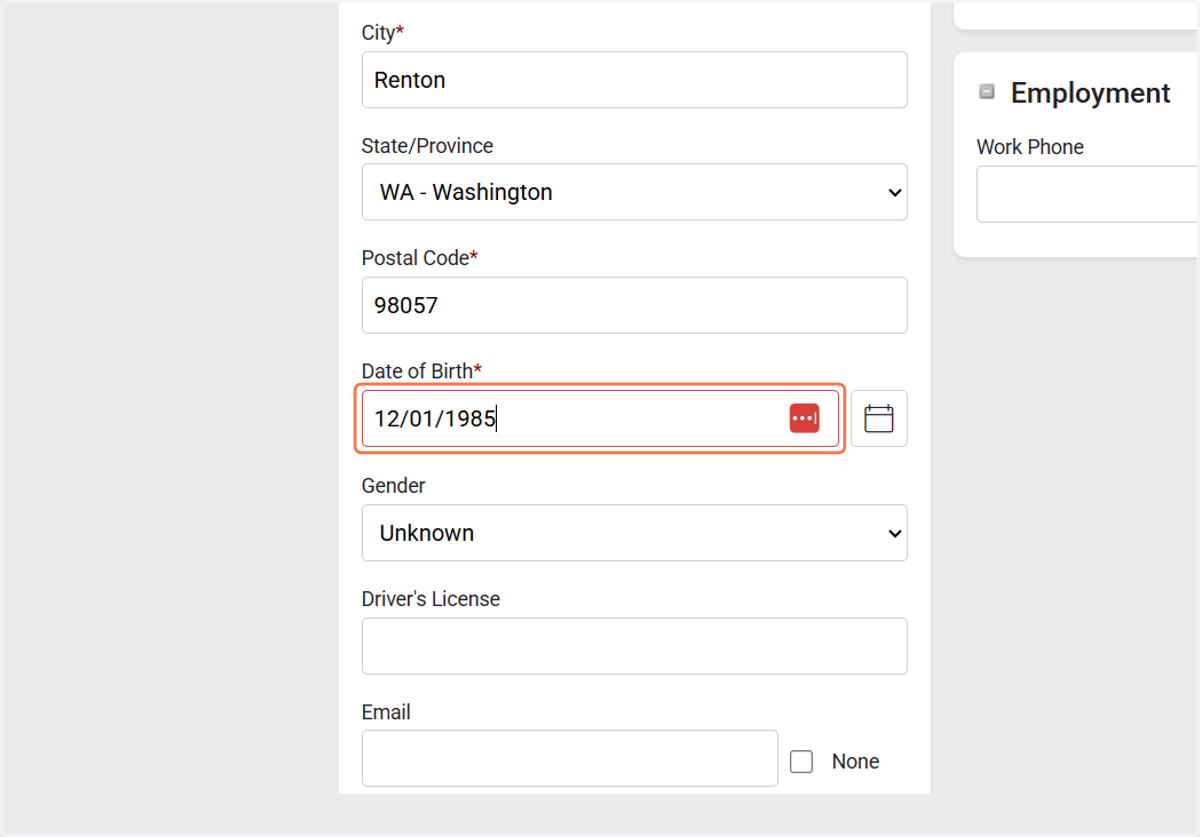Click the Date of Birth label
Screen dimensions: 1200x837
(421, 371)
